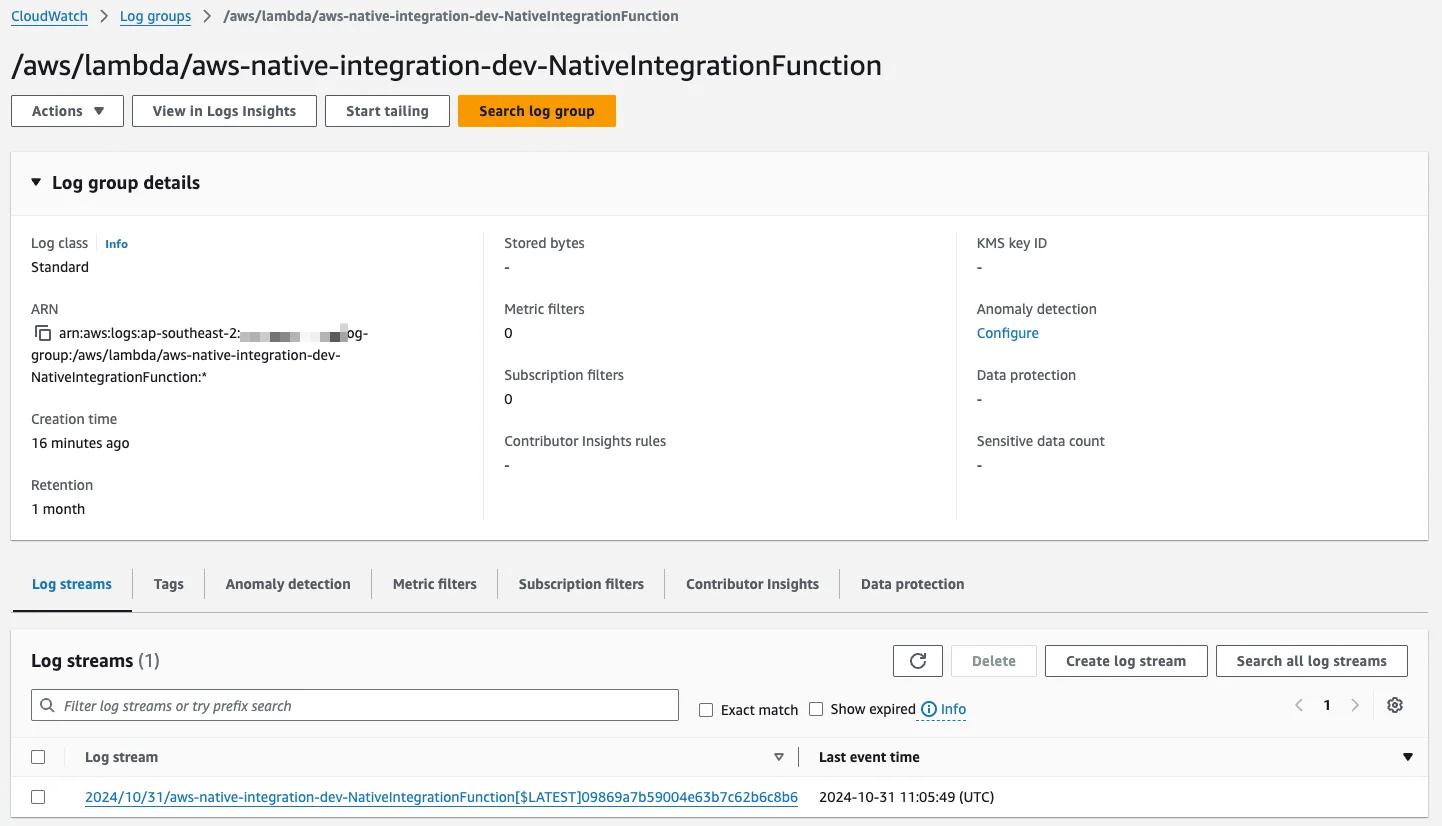Open Log class Info link

pos(116,244)
